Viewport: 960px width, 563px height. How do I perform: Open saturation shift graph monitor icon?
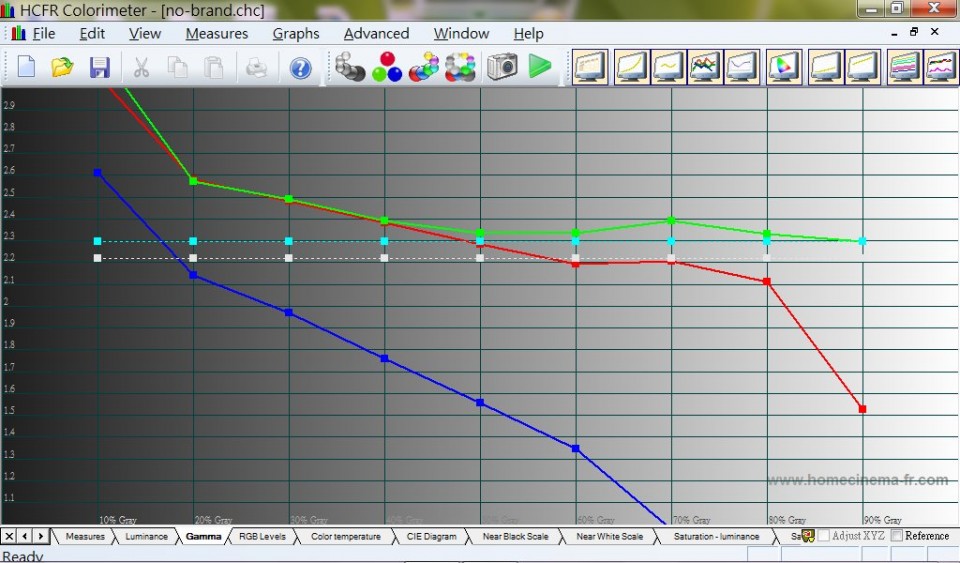942,66
